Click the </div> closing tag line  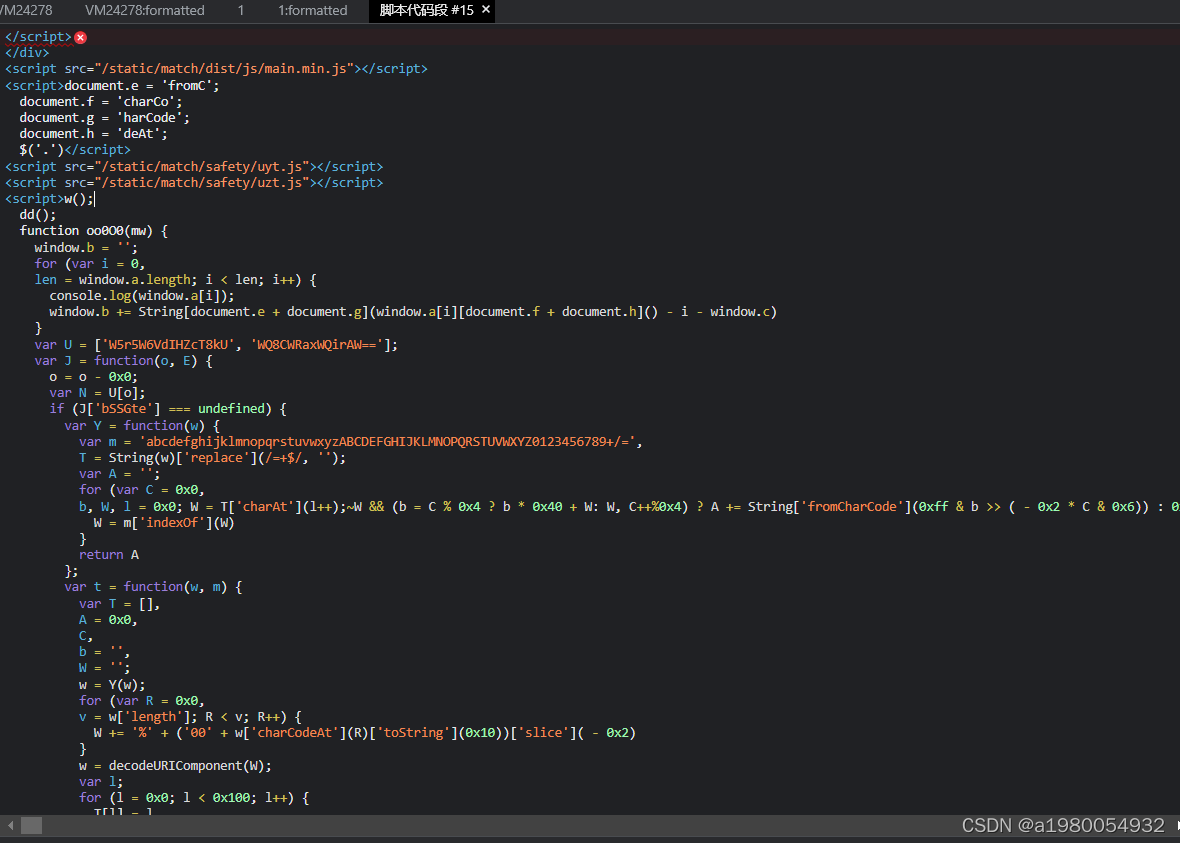pos(27,53)
